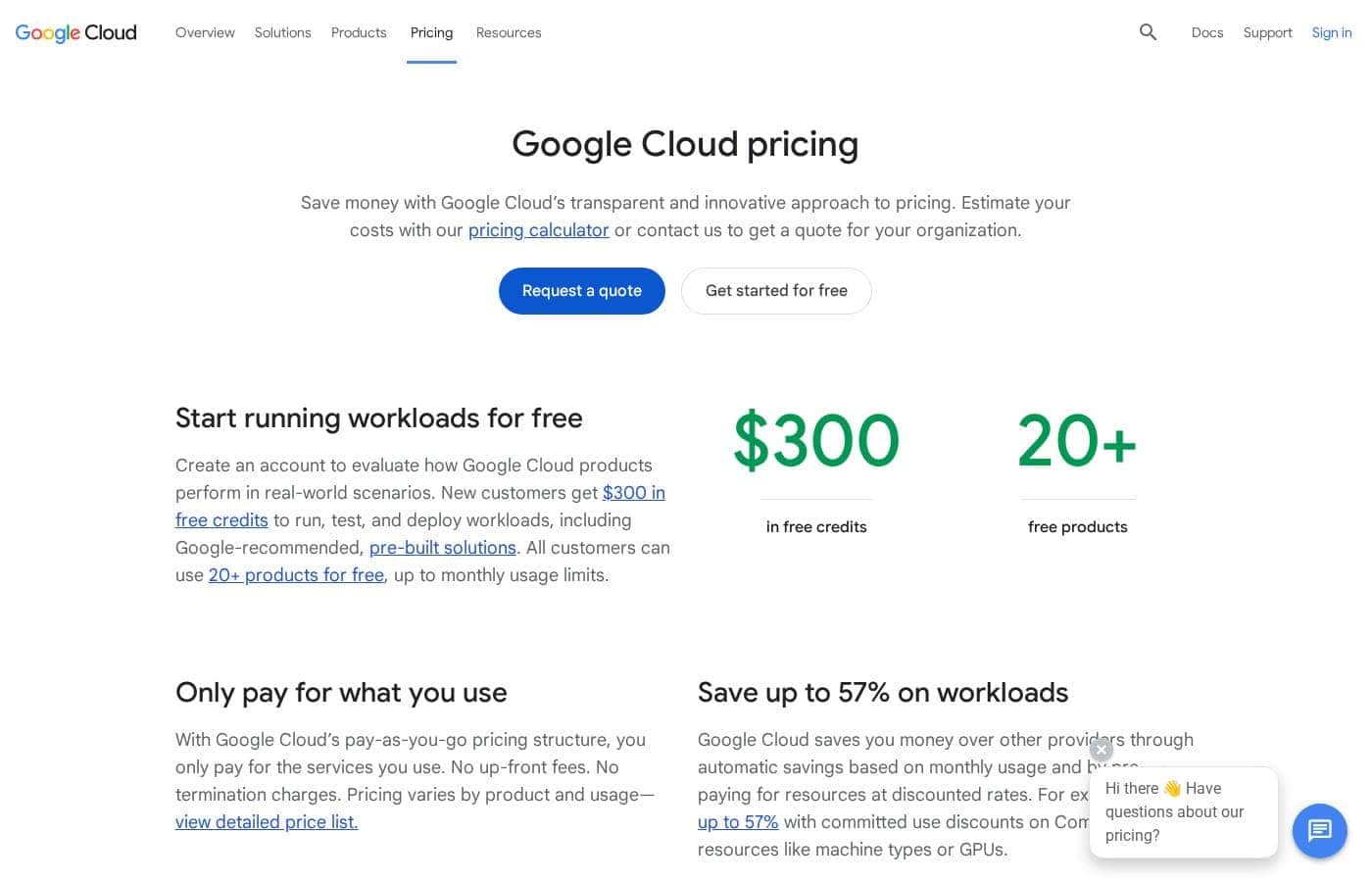The height and width of the screenshot is (882, 1372).
Task: Open the Resources menu
Action: pos(509,32)
